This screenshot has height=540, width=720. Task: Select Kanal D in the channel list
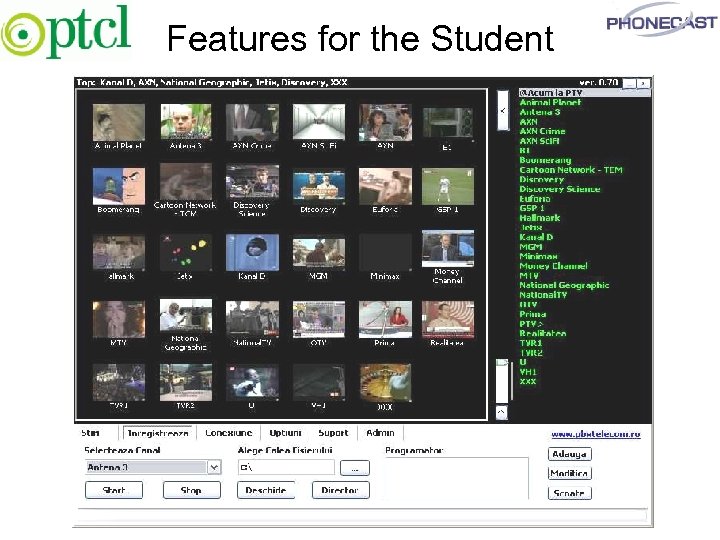coord(536,237)
